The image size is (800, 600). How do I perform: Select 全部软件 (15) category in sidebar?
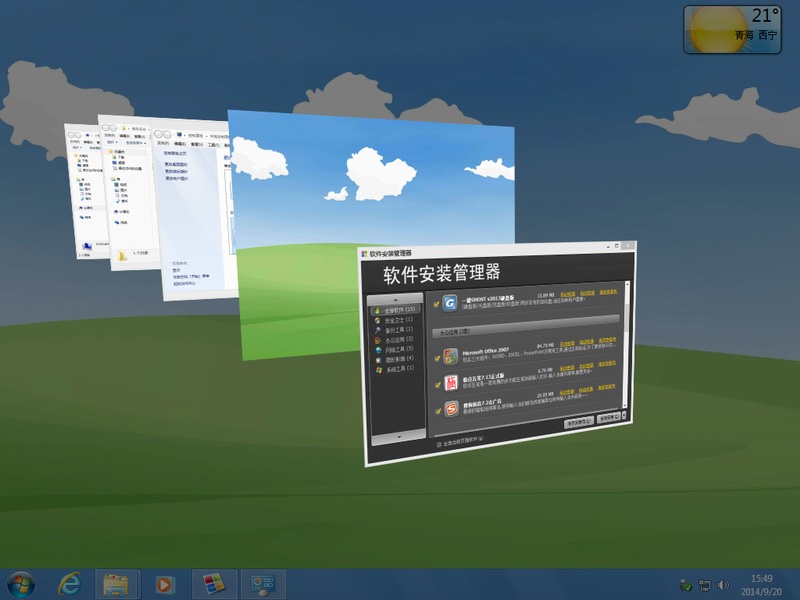click(x=395, y=310)
